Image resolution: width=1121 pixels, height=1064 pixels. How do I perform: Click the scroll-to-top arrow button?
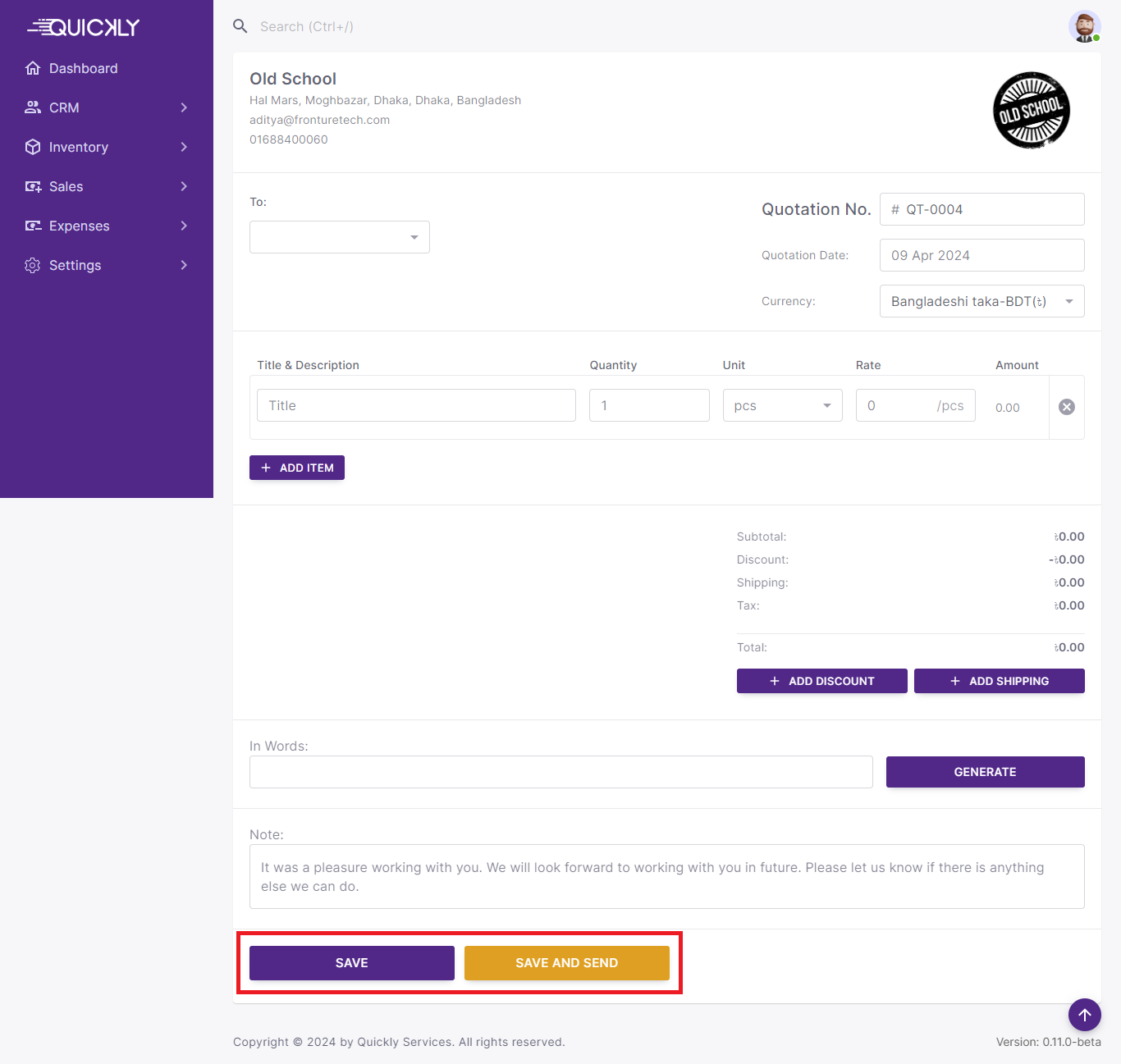pos(1084,1015)
